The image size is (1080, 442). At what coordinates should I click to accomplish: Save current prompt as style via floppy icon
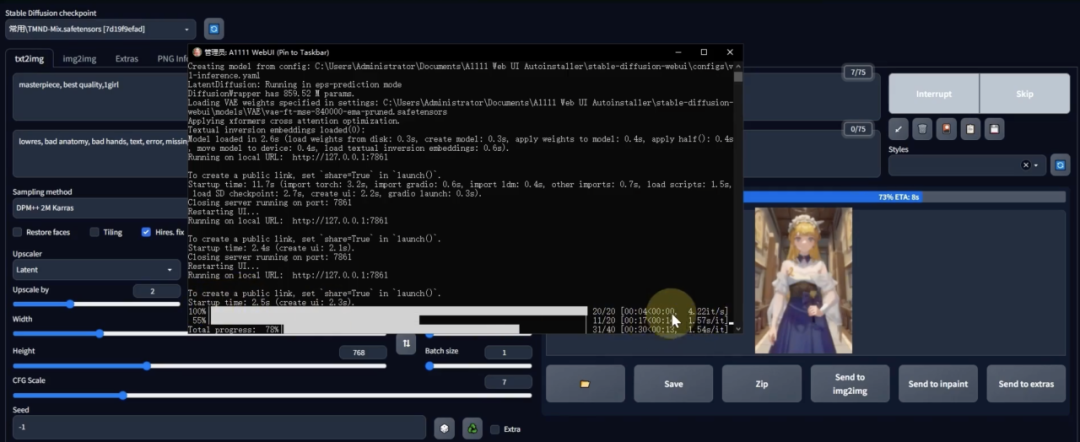coord(994,129)
